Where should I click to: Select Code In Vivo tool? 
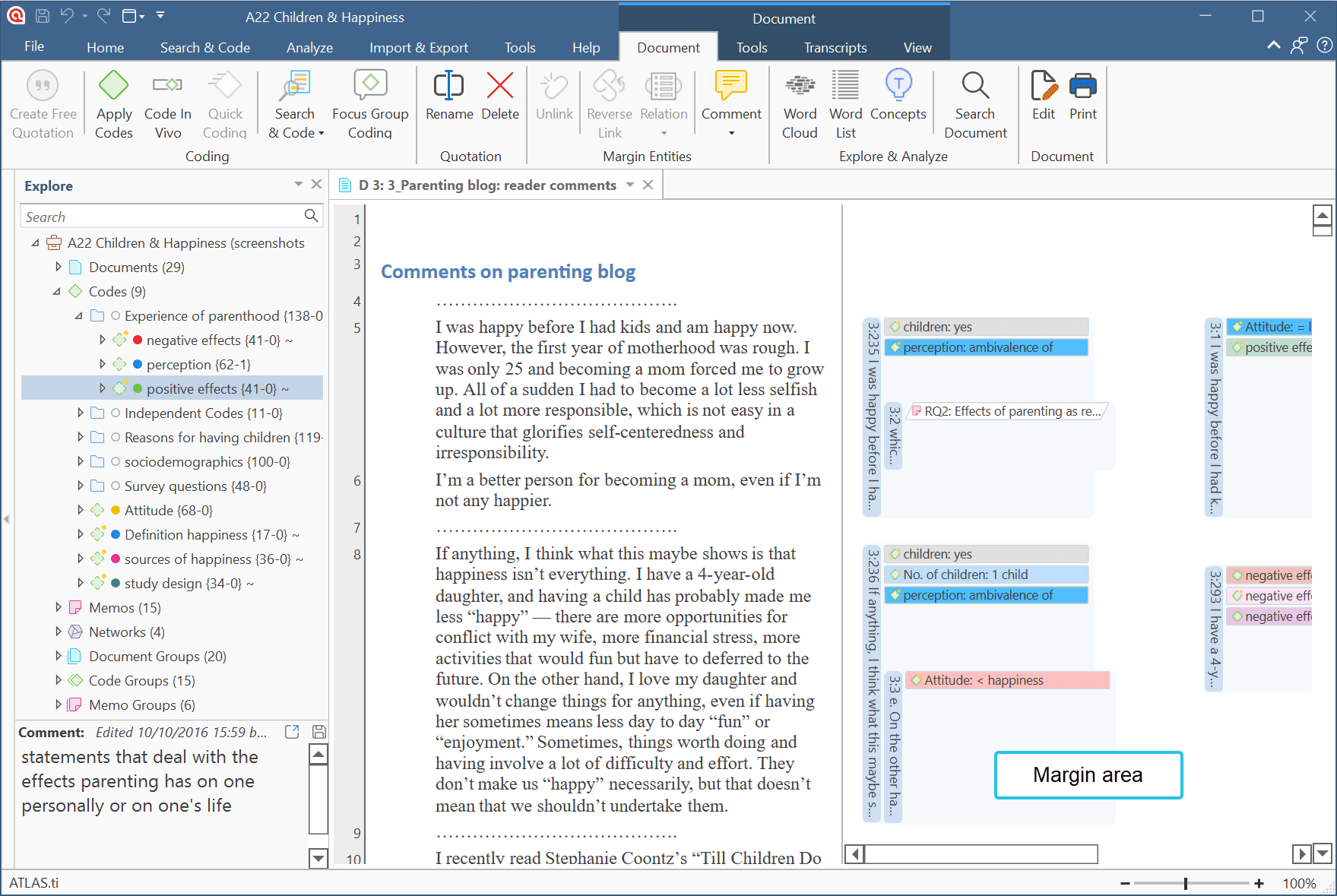[168, 106]
